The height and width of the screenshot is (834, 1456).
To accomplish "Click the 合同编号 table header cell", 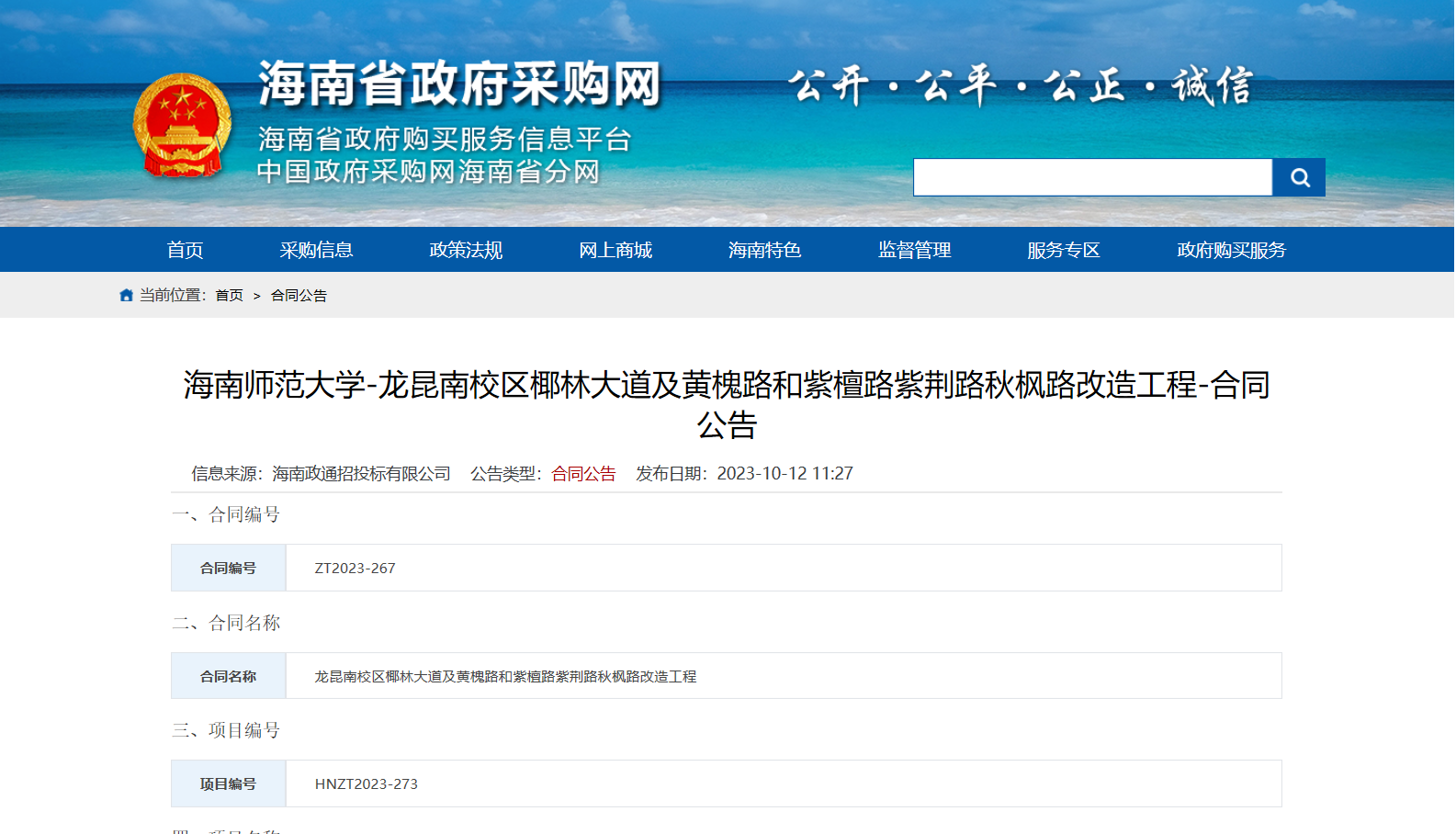I will point(229,569).
